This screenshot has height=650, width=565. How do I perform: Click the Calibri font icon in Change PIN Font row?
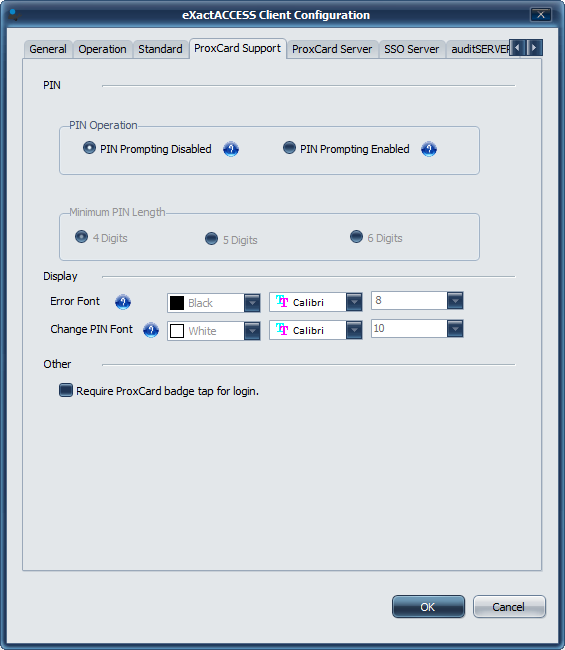tap(282, 330)
